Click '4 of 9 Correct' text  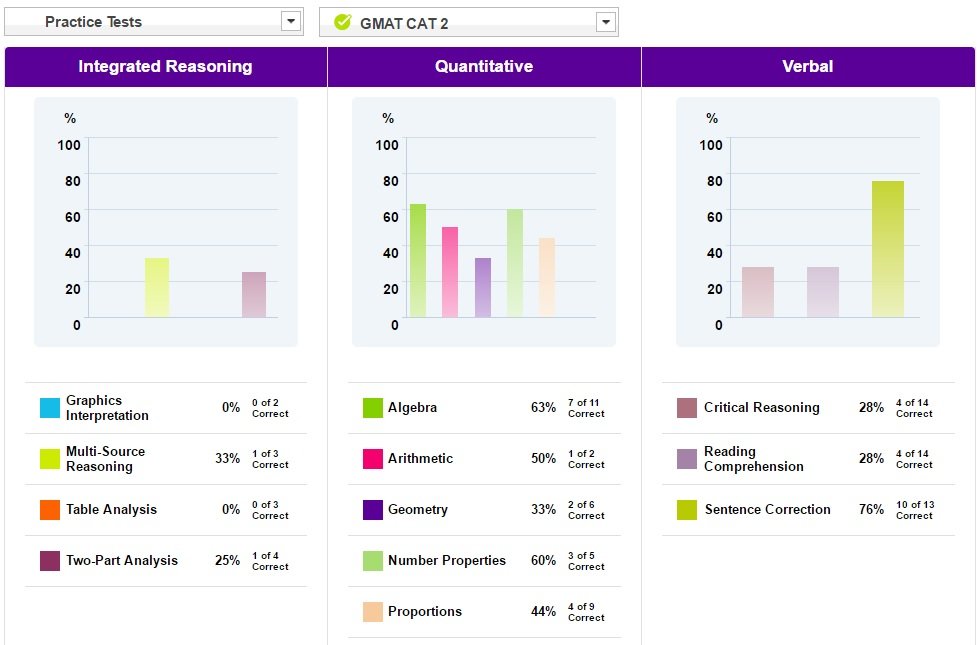coord(586,613)
